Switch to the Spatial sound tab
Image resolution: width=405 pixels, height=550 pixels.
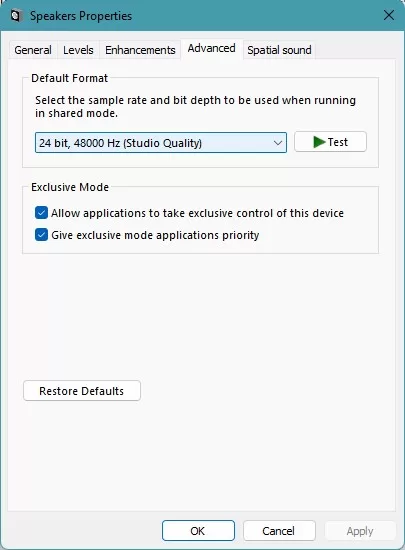coord(279,50)
